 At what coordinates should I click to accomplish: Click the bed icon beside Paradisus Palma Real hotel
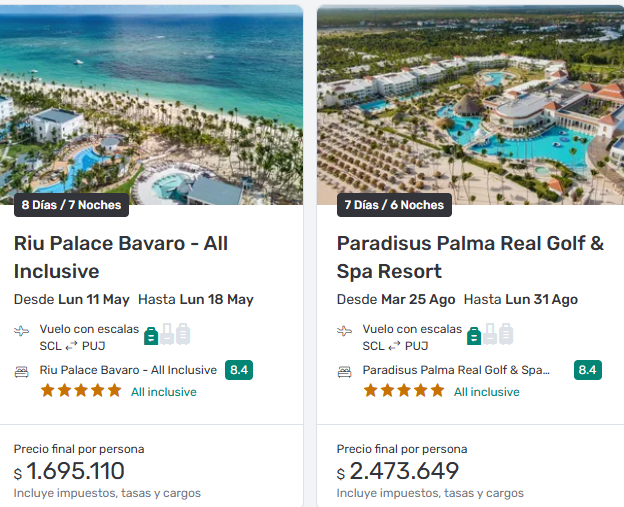pyautogui.click(x=345, y=371)
